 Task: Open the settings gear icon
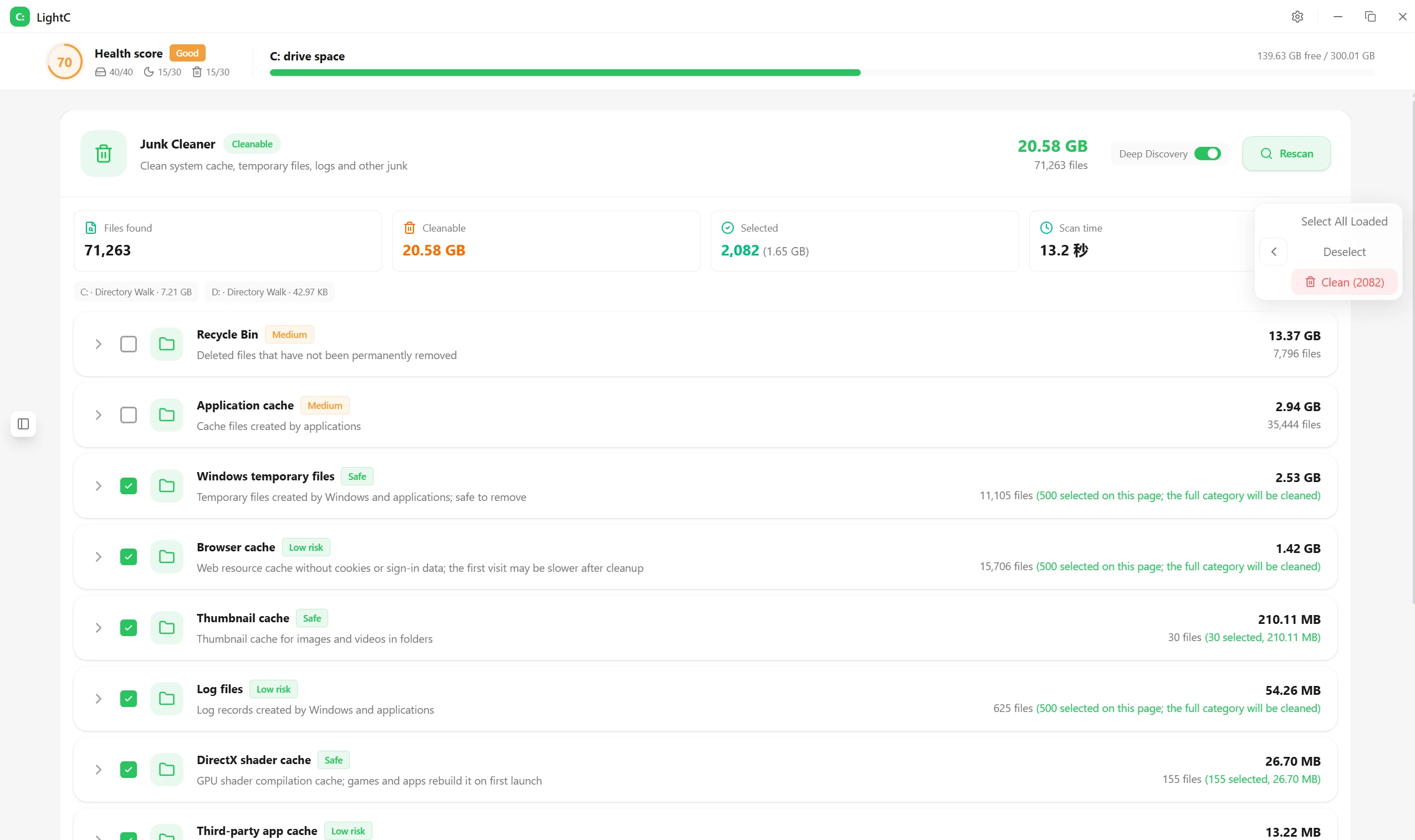(1297, 17)
